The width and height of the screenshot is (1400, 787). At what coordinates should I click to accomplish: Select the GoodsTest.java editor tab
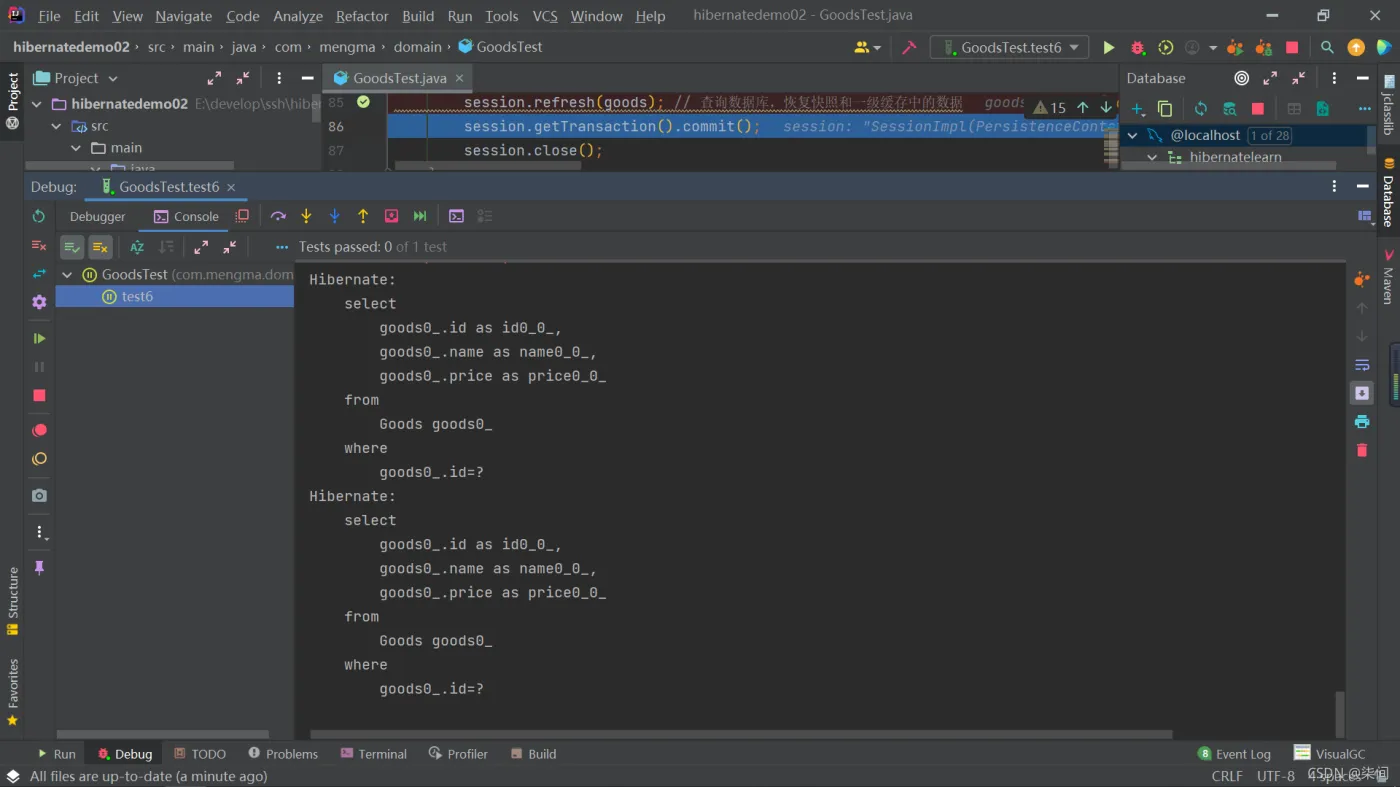400,78
